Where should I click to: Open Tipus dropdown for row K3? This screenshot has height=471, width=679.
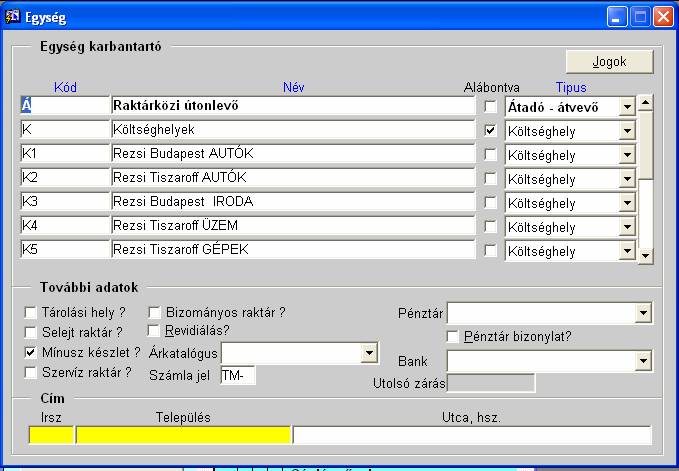point(627,203)
